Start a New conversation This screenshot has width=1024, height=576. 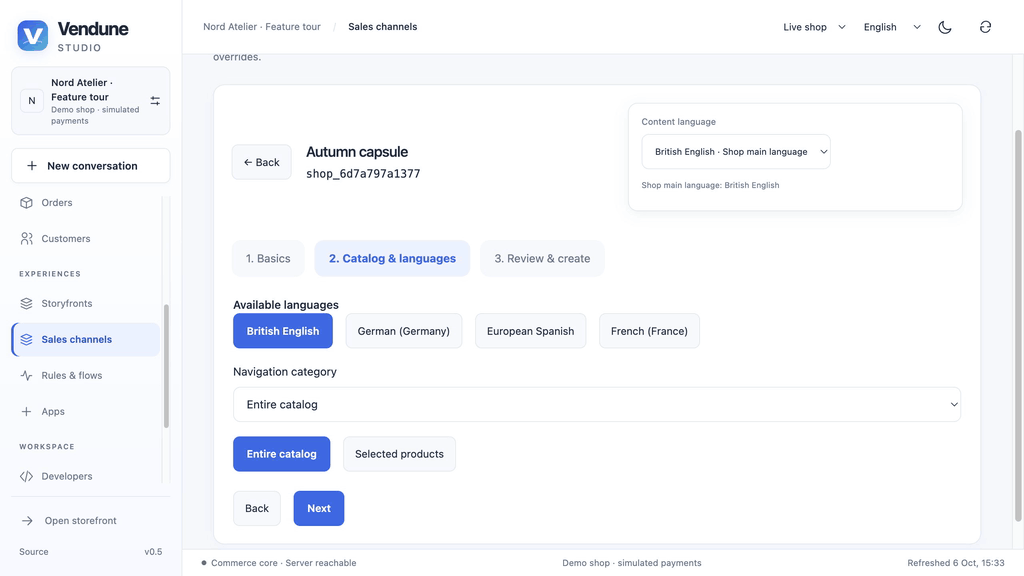coord(91,166)
